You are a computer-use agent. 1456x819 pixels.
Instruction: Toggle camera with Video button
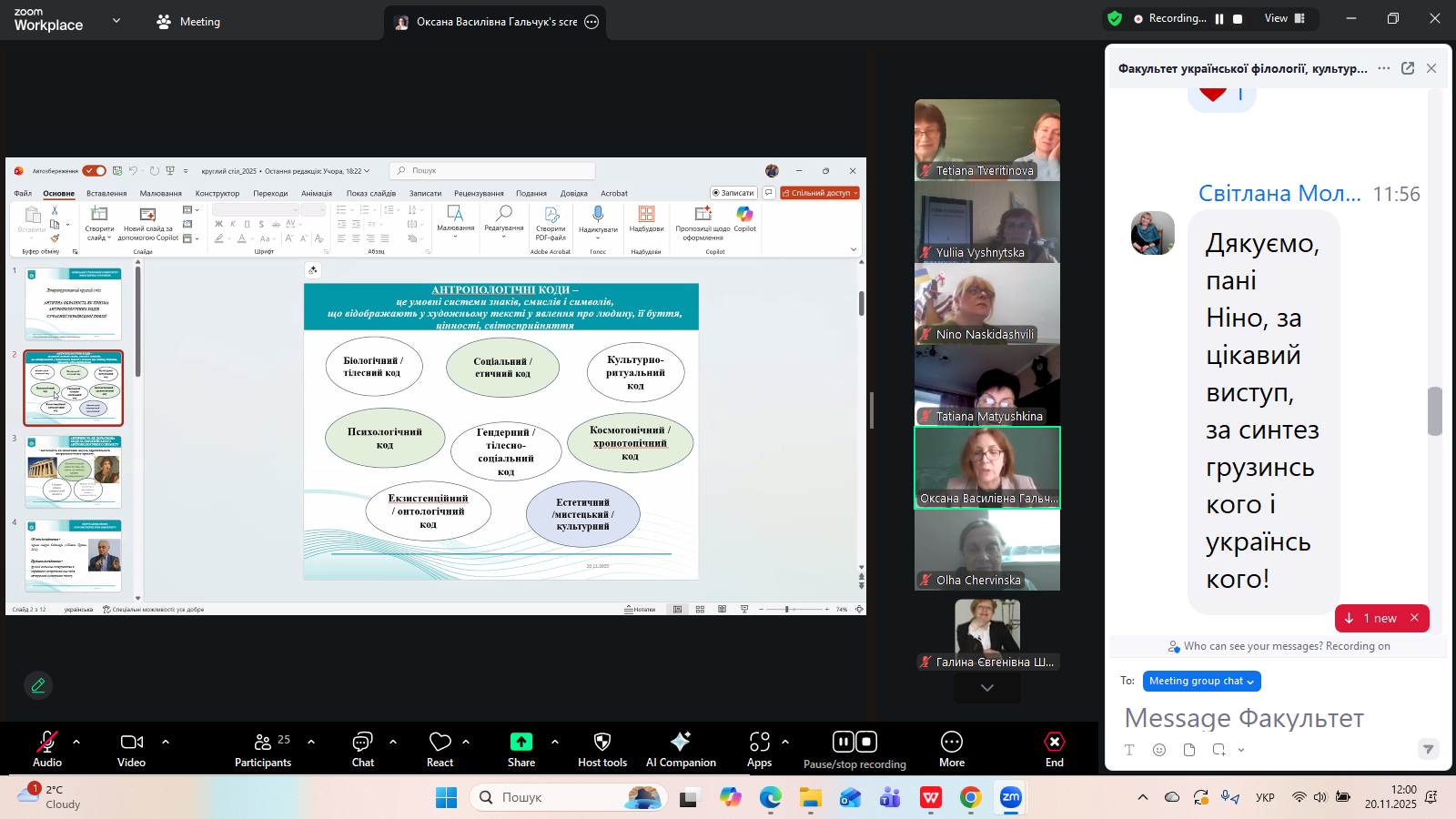click(x=132, y=742)
